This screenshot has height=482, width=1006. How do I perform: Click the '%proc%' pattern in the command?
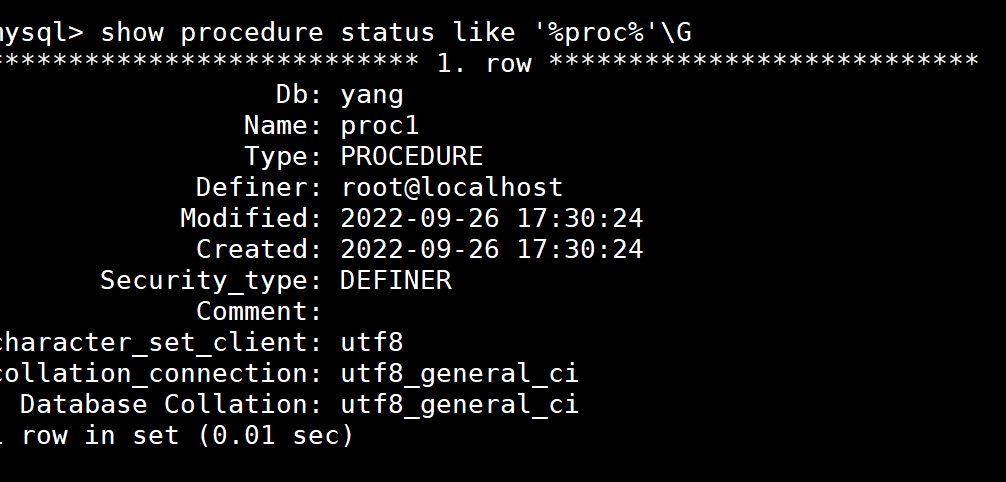[595, 32]
